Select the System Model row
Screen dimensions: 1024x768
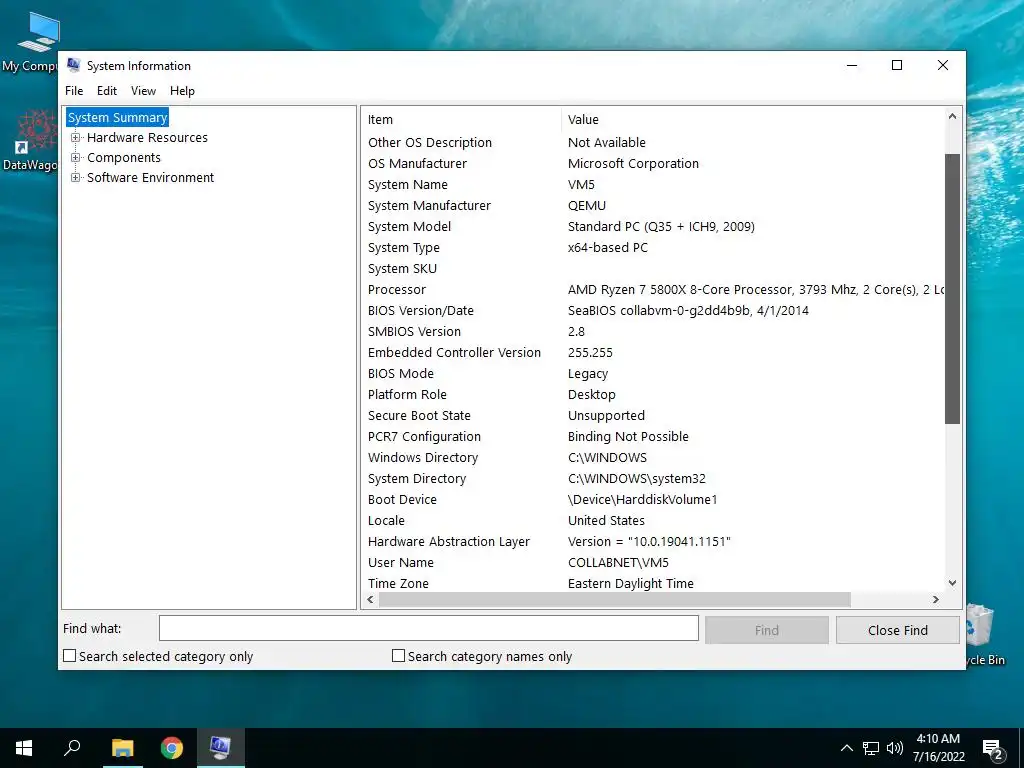[653, 227]
